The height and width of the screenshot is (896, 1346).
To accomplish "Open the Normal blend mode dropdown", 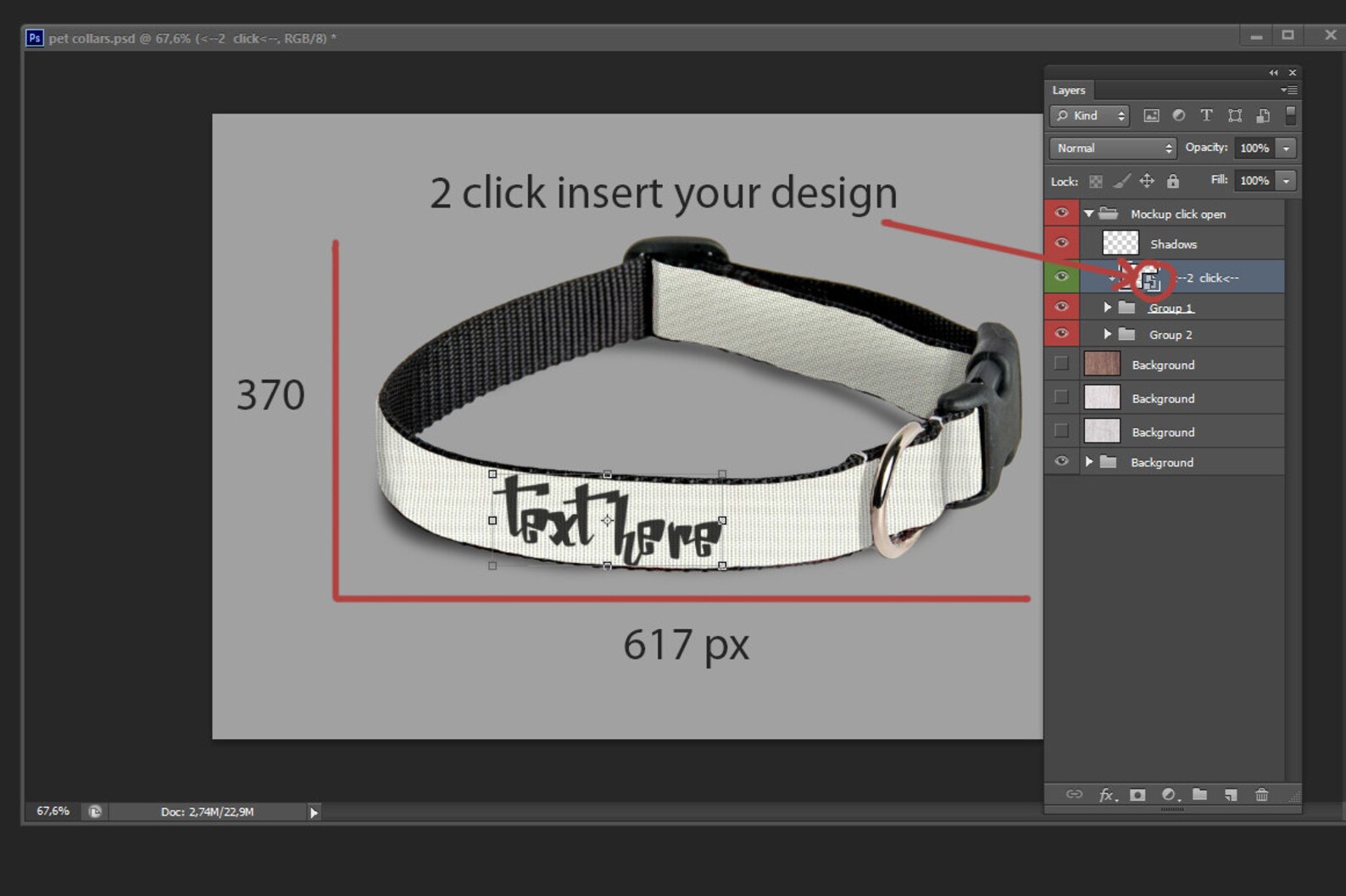I will [1112, 148].
